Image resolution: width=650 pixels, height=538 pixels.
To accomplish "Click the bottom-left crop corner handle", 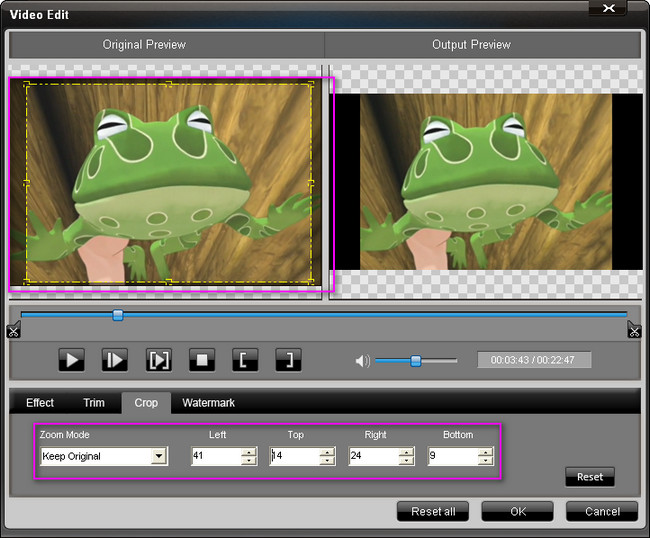I will pyautogui.click(x=27, y=282).
